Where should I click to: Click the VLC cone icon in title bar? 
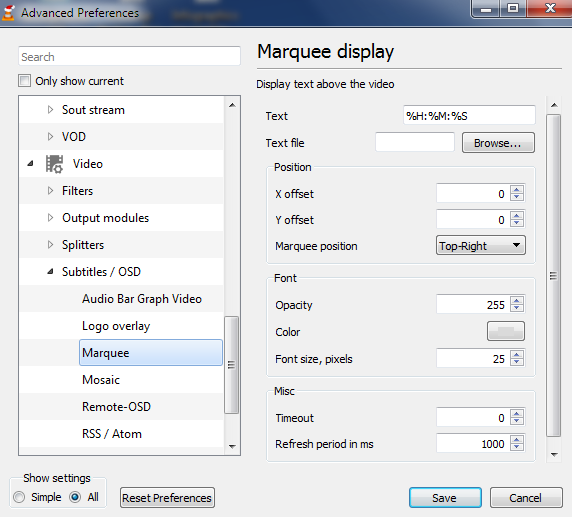point(8,13)
